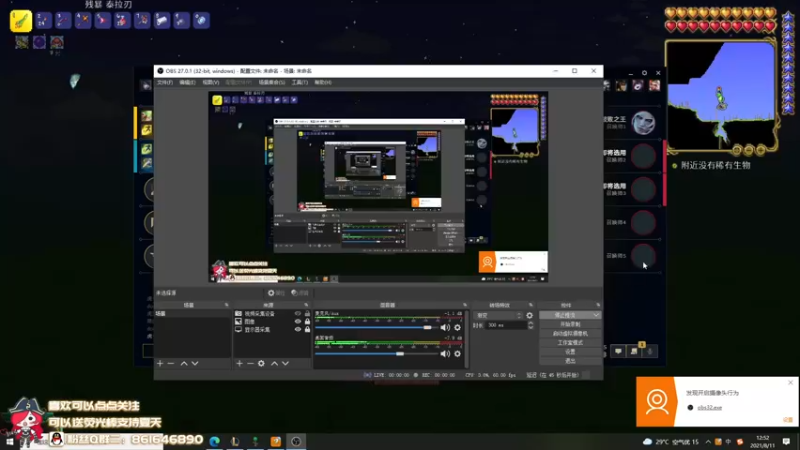Image resolution: width=800 pixels, height=450 pixels.
Task: Toggle lock on 视频采集设备 source
Action: click(307, 314)
